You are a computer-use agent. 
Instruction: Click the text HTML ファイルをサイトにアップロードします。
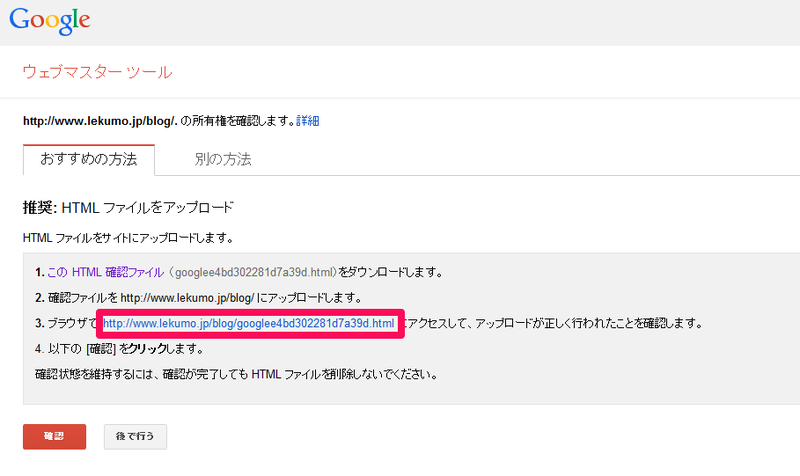pos(128,238)
